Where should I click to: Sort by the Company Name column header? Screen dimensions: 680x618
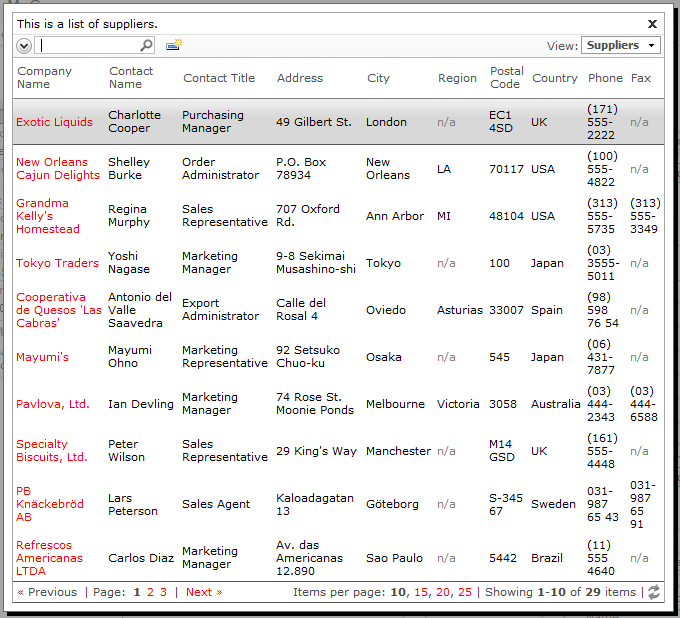pos(44,78)
